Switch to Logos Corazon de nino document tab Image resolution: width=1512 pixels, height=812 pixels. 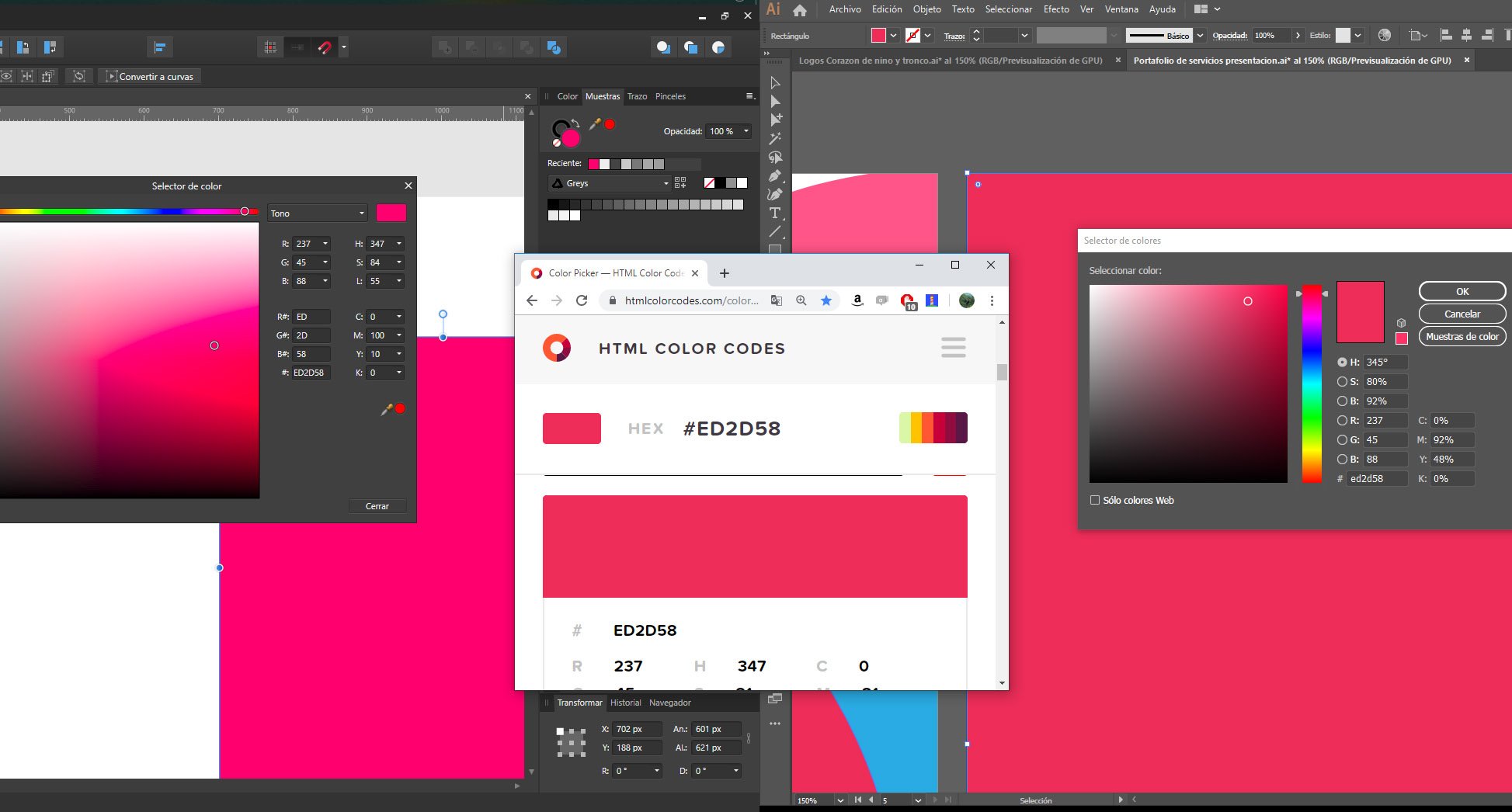tap(951, 61)
